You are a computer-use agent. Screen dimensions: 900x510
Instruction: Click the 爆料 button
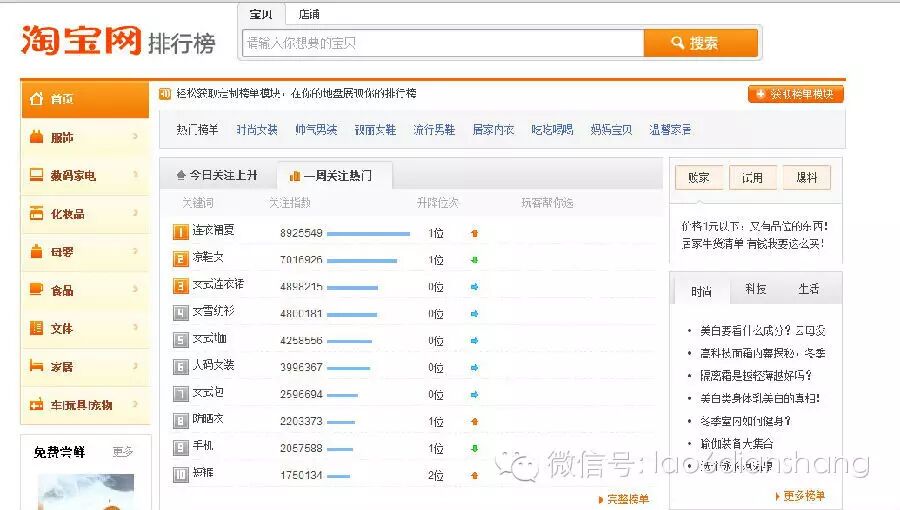(x=806, y=178)
